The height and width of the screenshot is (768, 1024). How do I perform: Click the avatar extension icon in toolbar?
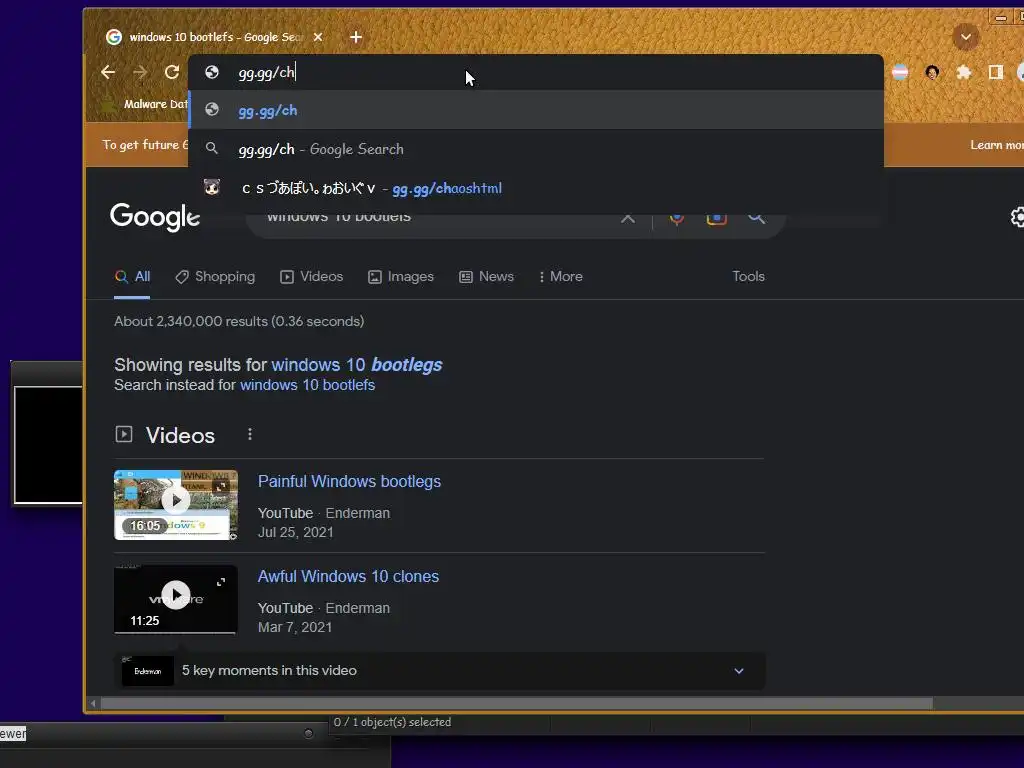(932, 72)
